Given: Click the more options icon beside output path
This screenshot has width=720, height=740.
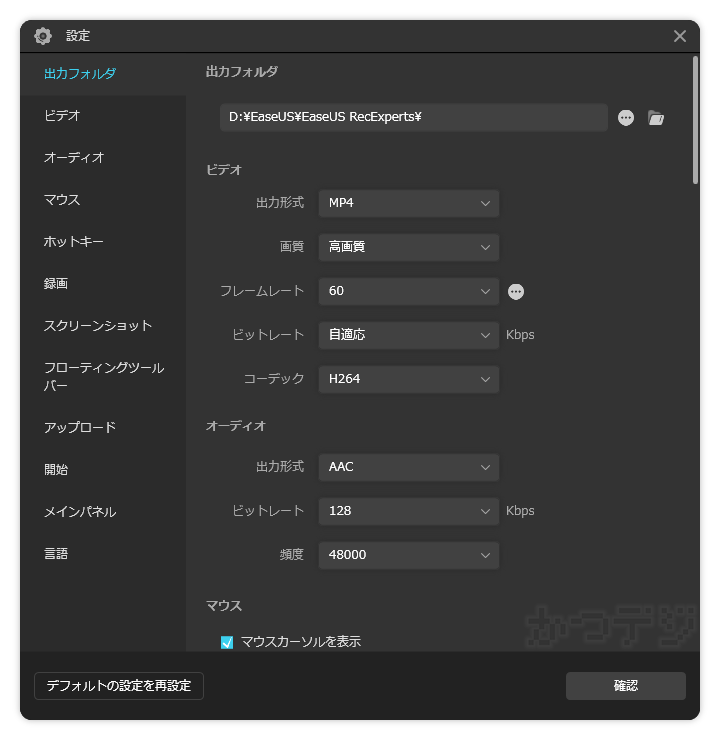Looking at the screenshot, I should [x=626, y=118].
